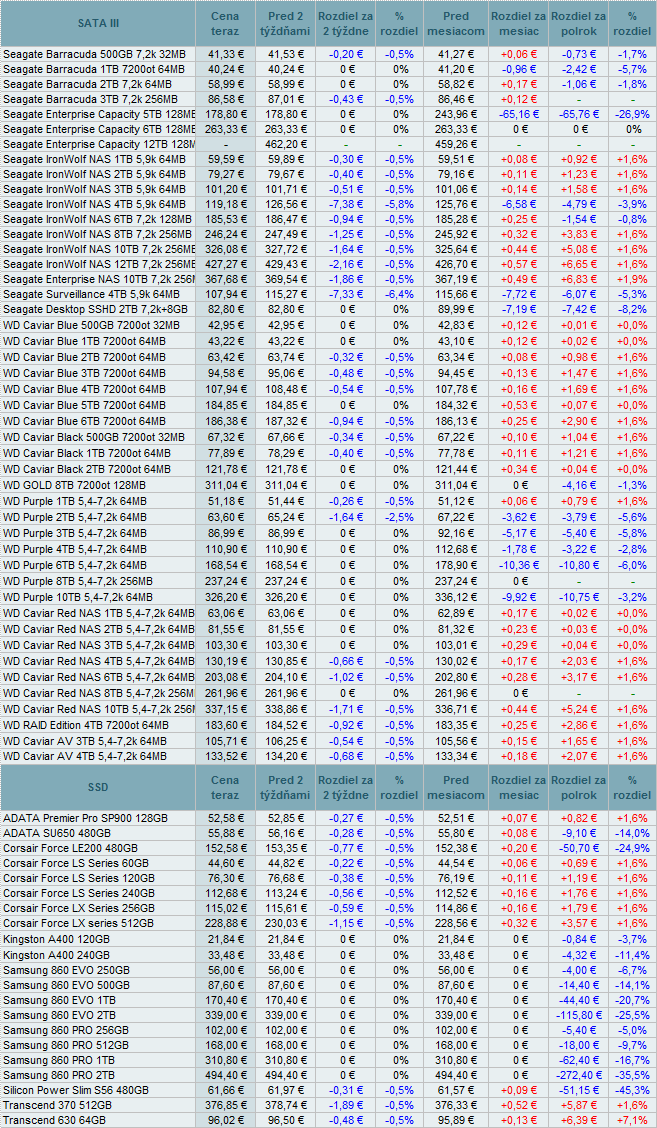Click the SATA III table header
This screenshot has width=657, height=1128.
coord(99,24)
